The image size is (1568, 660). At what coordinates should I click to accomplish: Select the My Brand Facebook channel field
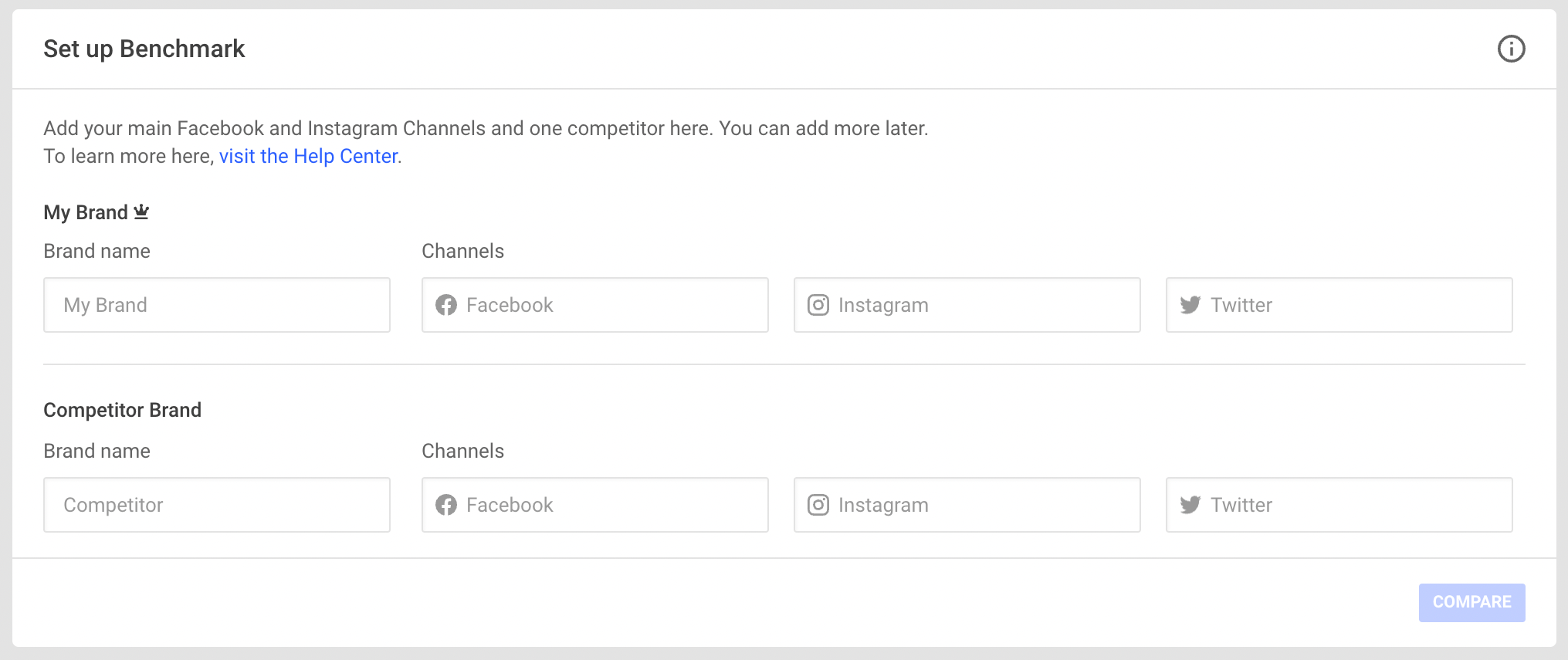pyautogui.click(x=595, y=305)
